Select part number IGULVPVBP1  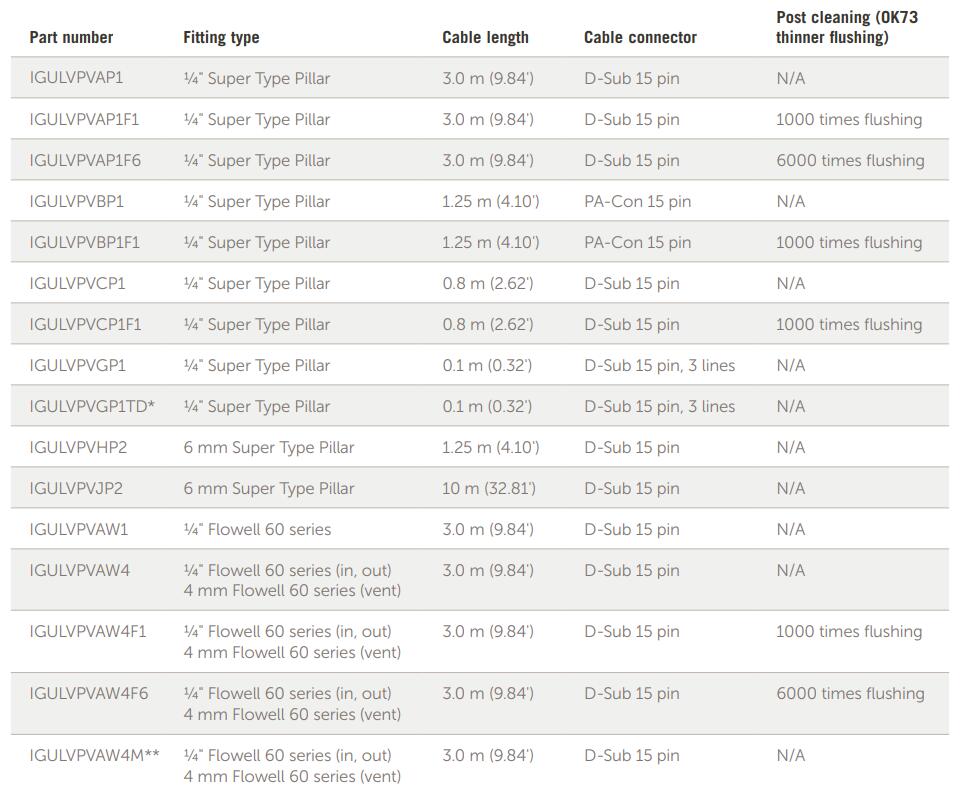click(x=77, y=201)
